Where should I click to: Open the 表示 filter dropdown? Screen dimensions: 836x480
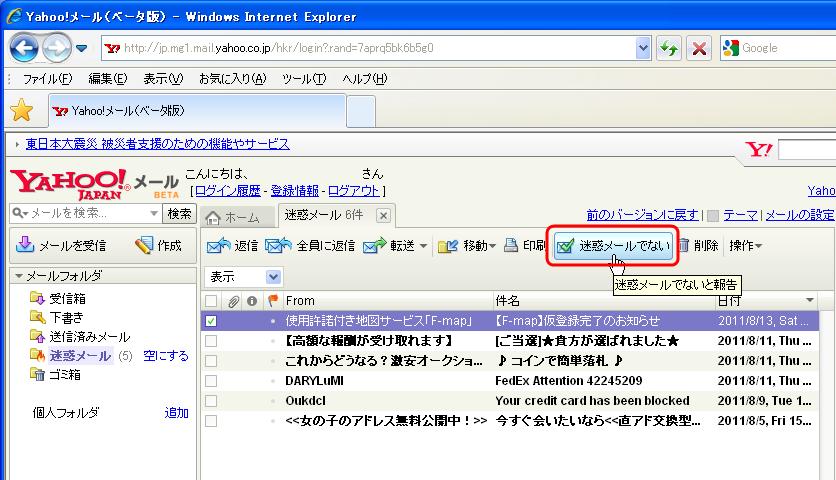244,277
